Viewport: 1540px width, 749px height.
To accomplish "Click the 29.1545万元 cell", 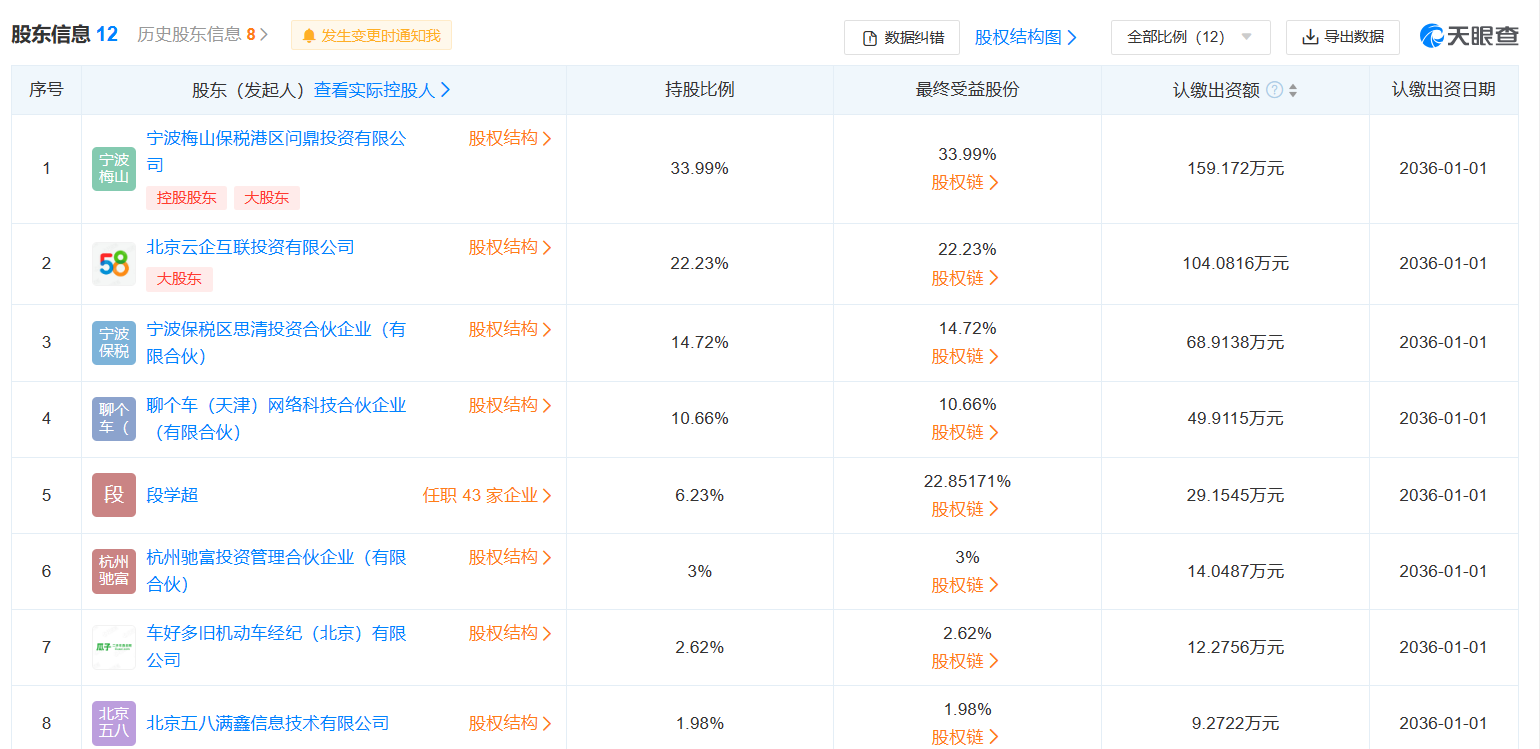I will click(1236, 495).
